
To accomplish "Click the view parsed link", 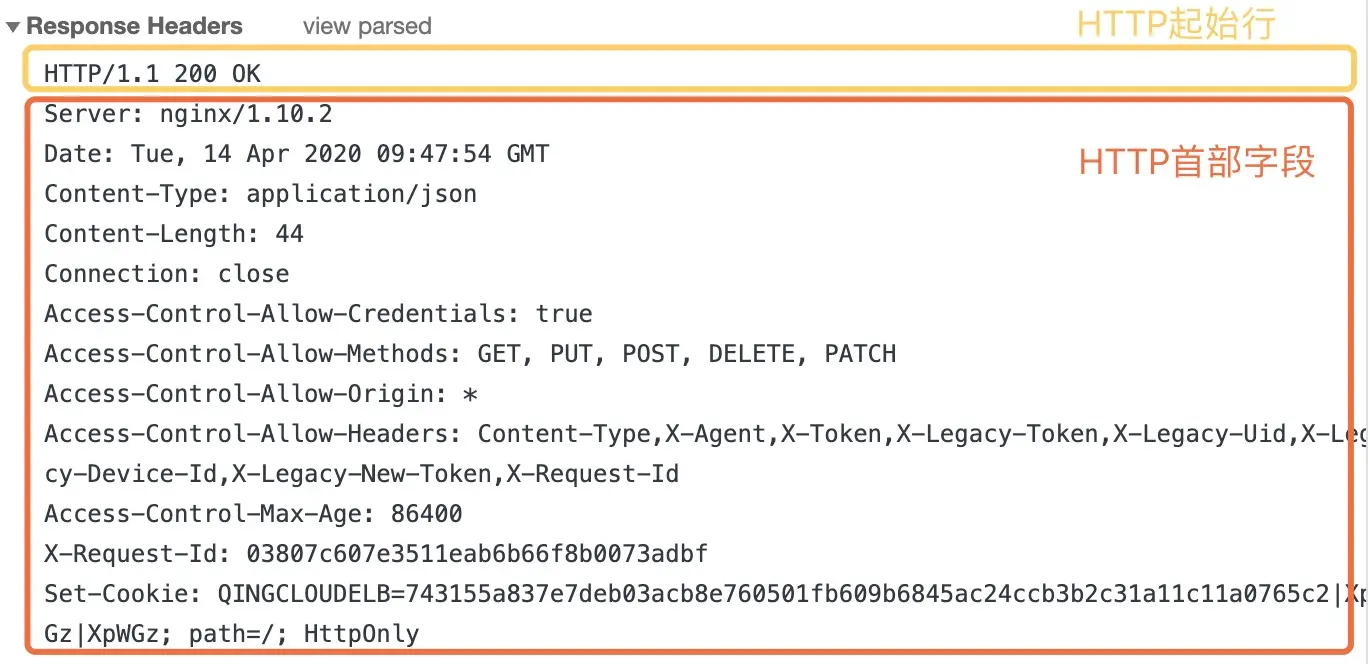I will click(367, 27).
